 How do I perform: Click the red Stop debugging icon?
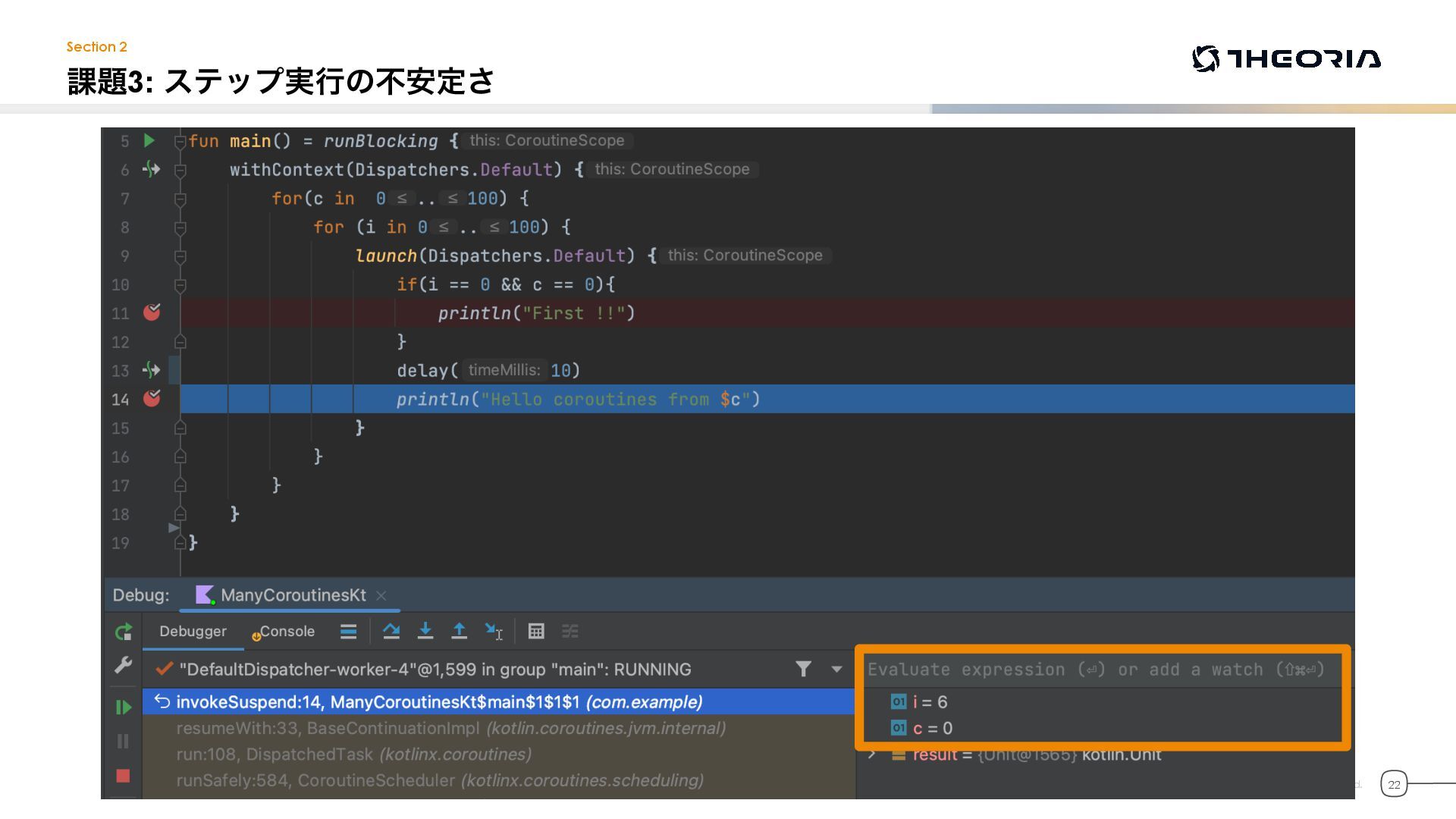point(123,775)
